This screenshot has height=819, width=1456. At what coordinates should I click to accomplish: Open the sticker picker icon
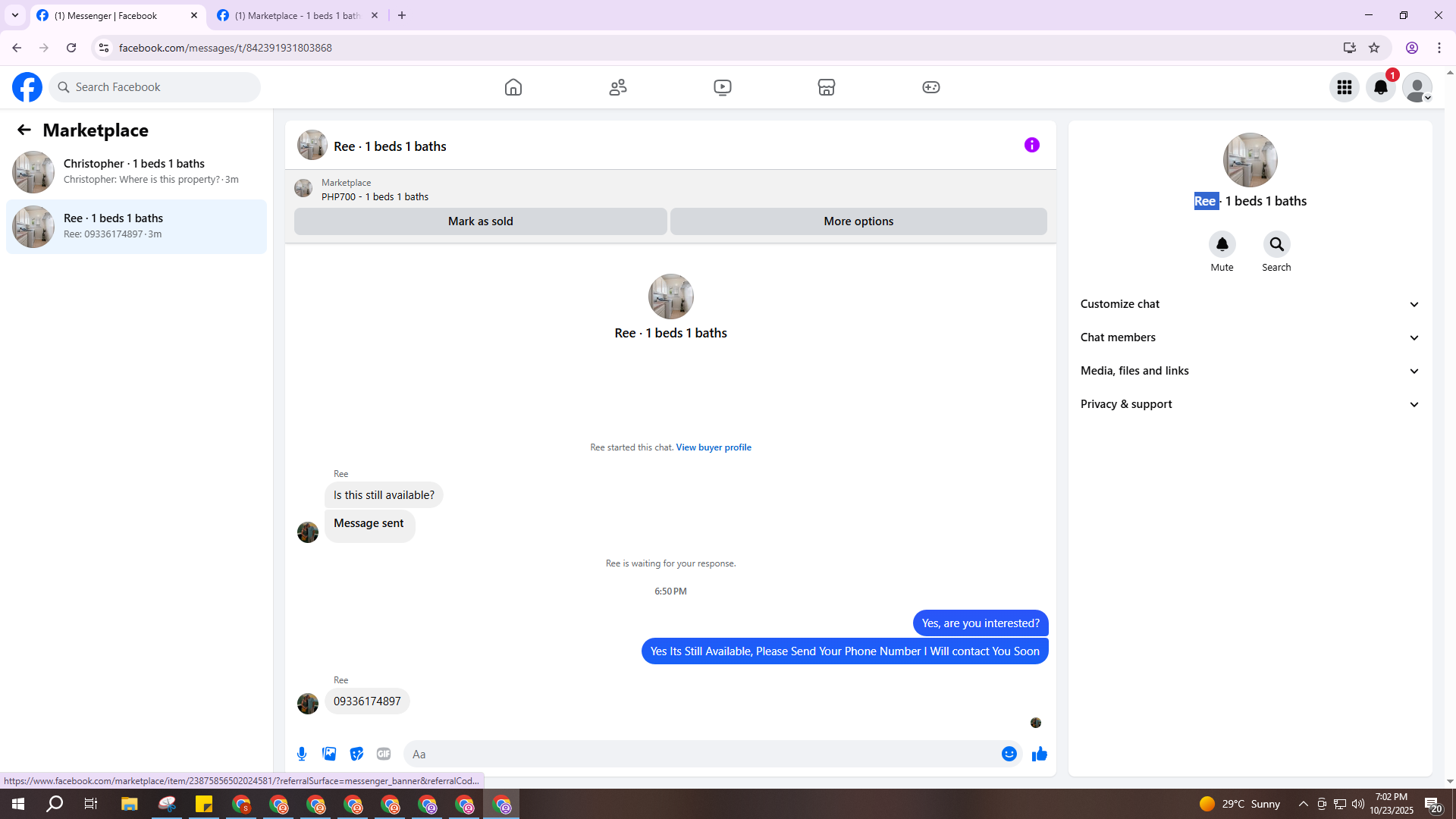coord(356,754)
